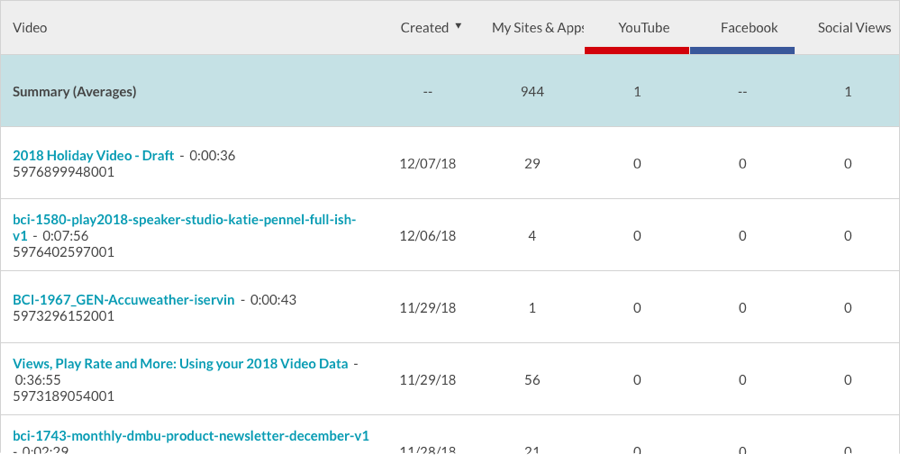900x455 pixels.
Task: Click the 944 summary value for My Sites
Action: click(532, 91)
